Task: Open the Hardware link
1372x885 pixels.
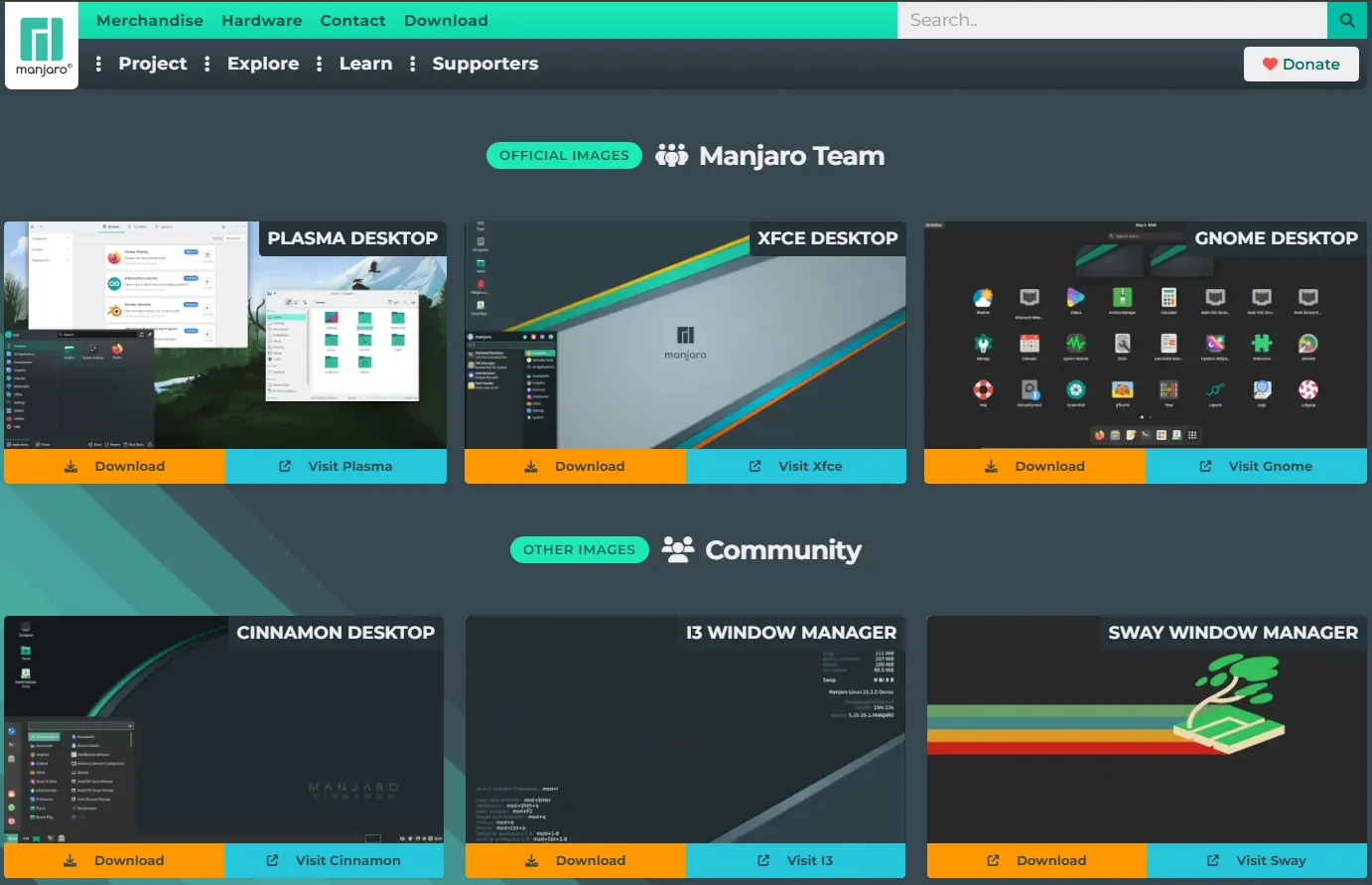Action: pos(261,20)
